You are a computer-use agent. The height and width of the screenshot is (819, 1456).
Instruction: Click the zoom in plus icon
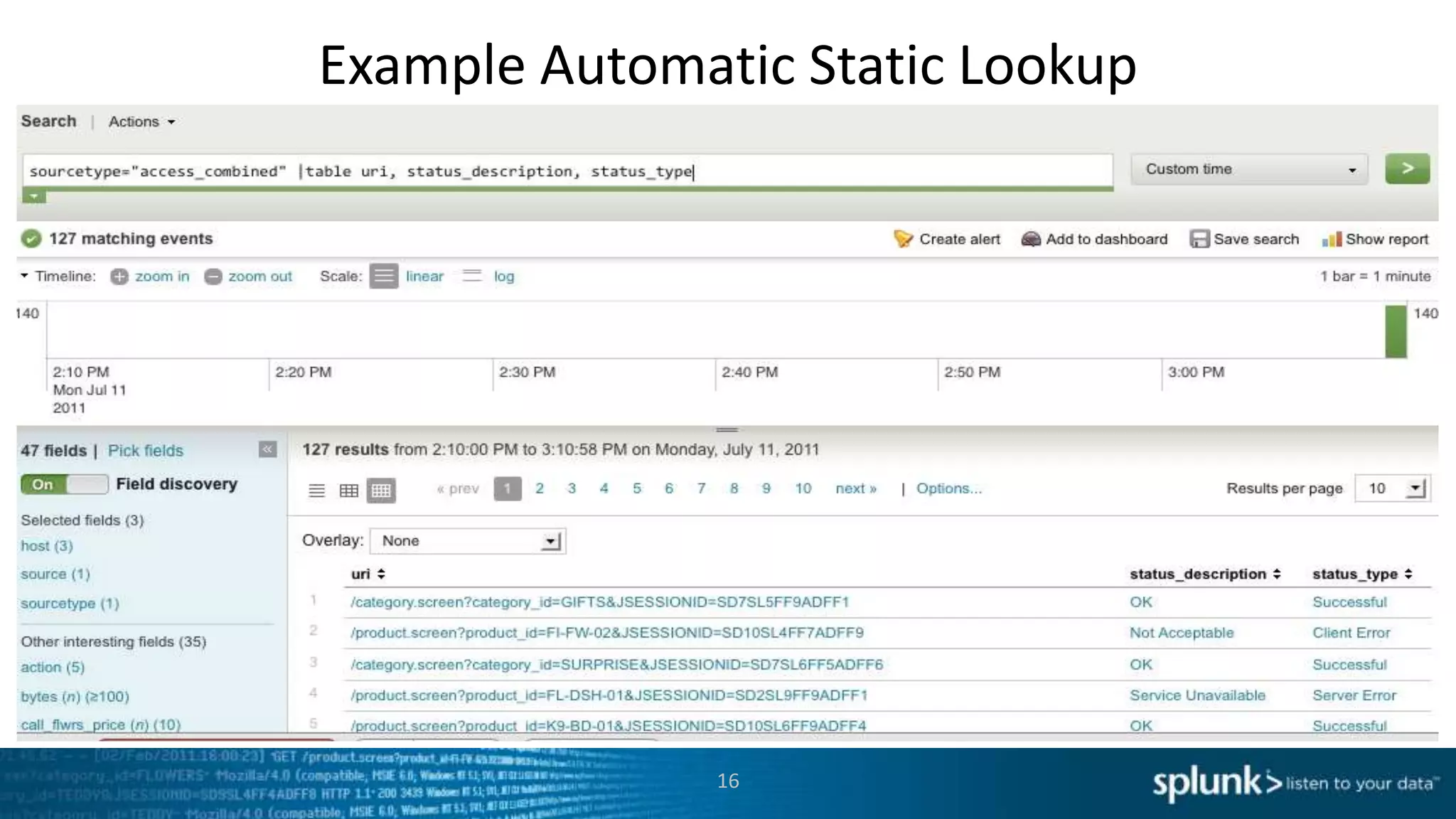[119, 277]
